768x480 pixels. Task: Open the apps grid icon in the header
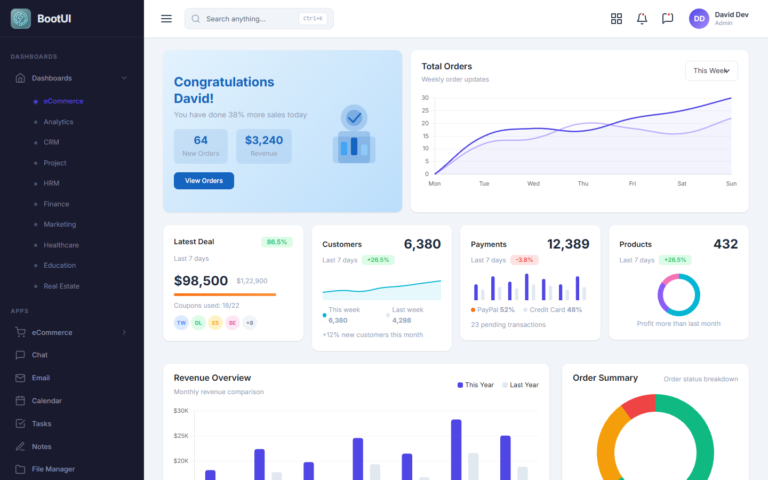616,19
